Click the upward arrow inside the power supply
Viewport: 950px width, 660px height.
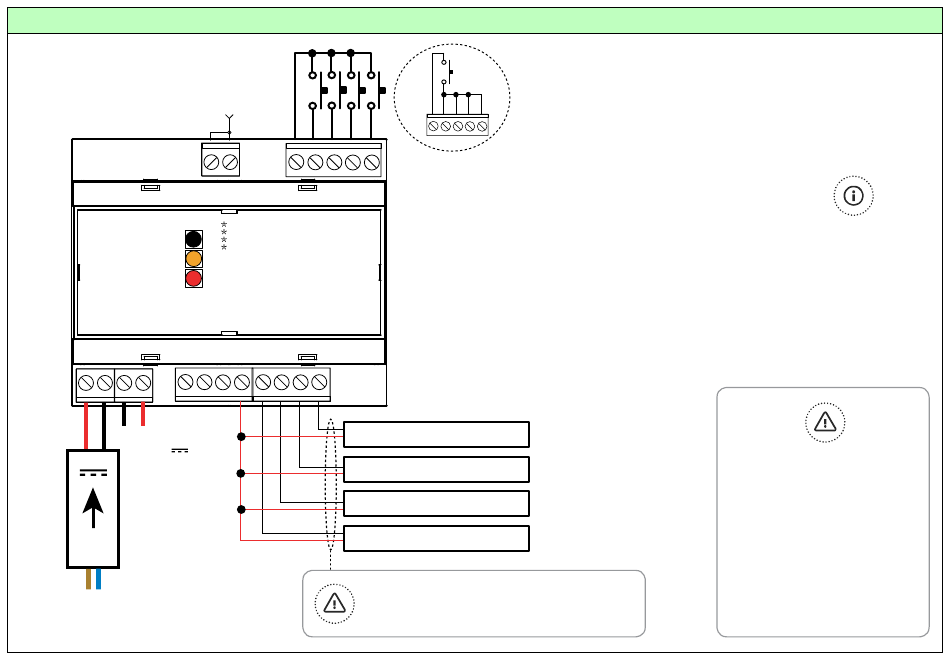[93, 508]
